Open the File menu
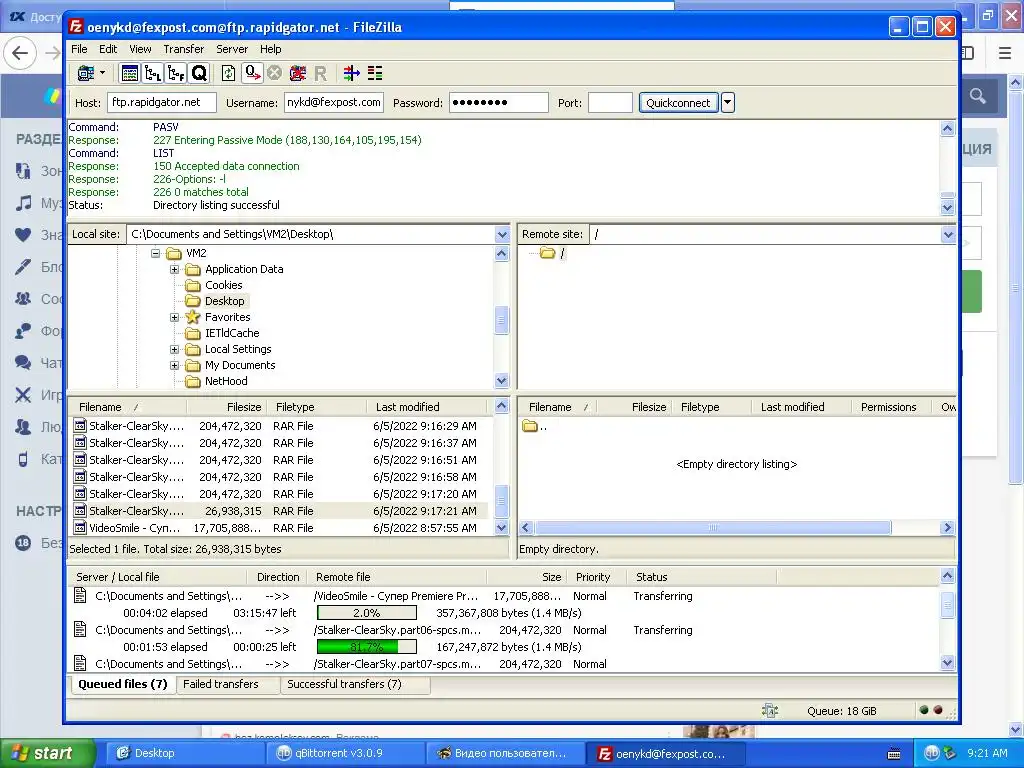The height and width of the screenshot is (768, 1024). coord(79,49)
